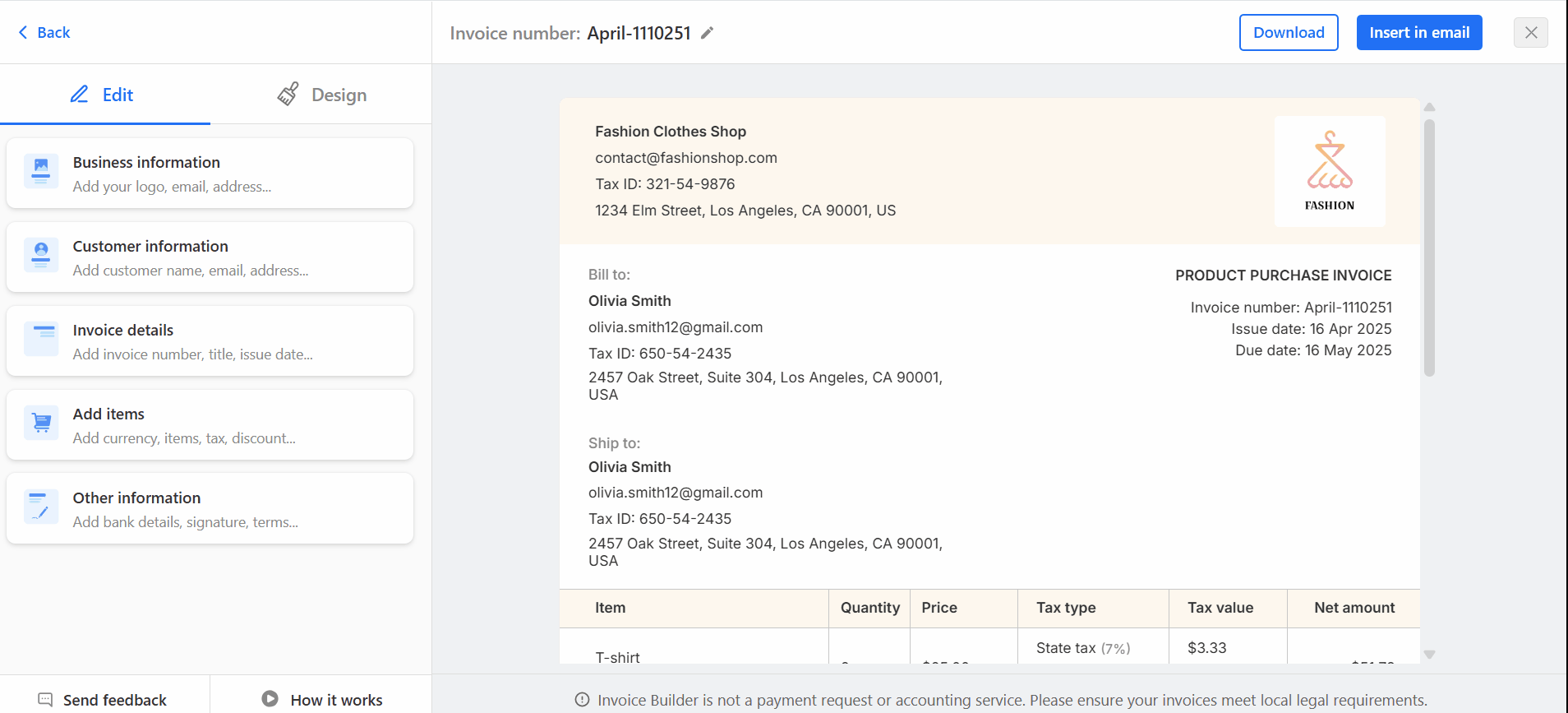Click the Other information signature icon
1568x713 pixels.
(41, 507)
